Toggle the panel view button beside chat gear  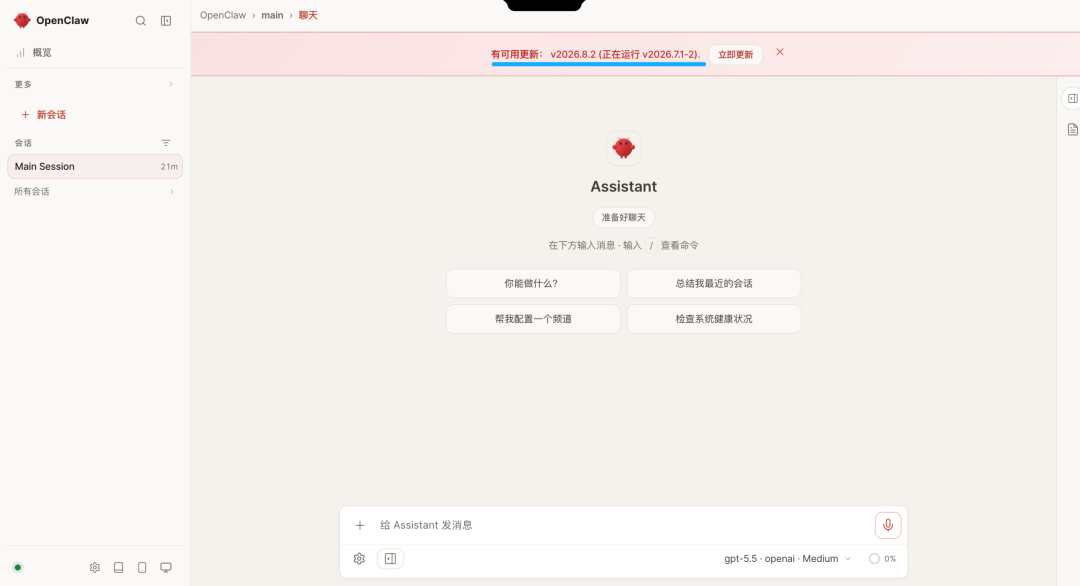tap(391, 558)
